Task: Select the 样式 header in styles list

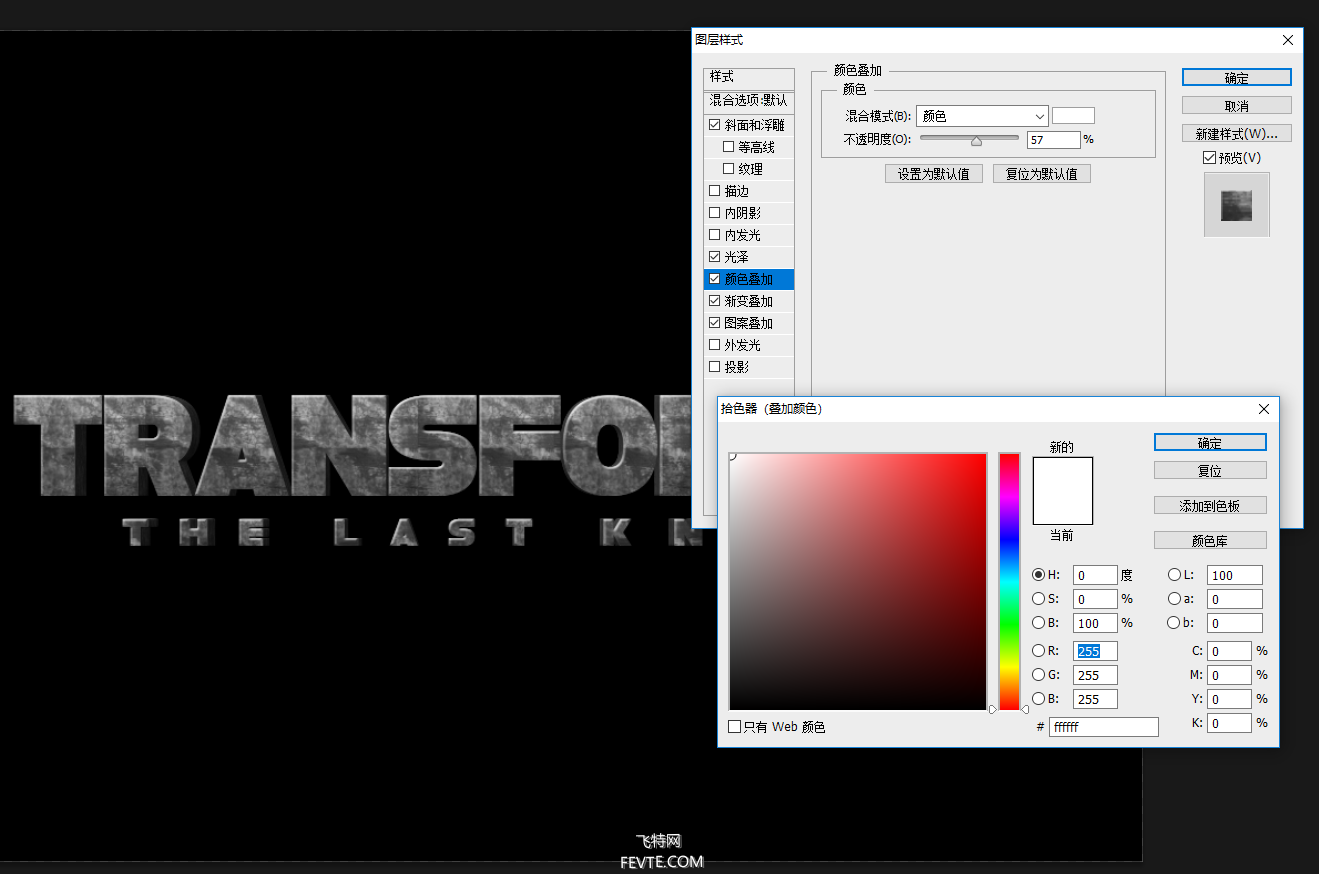Action: 749,79
